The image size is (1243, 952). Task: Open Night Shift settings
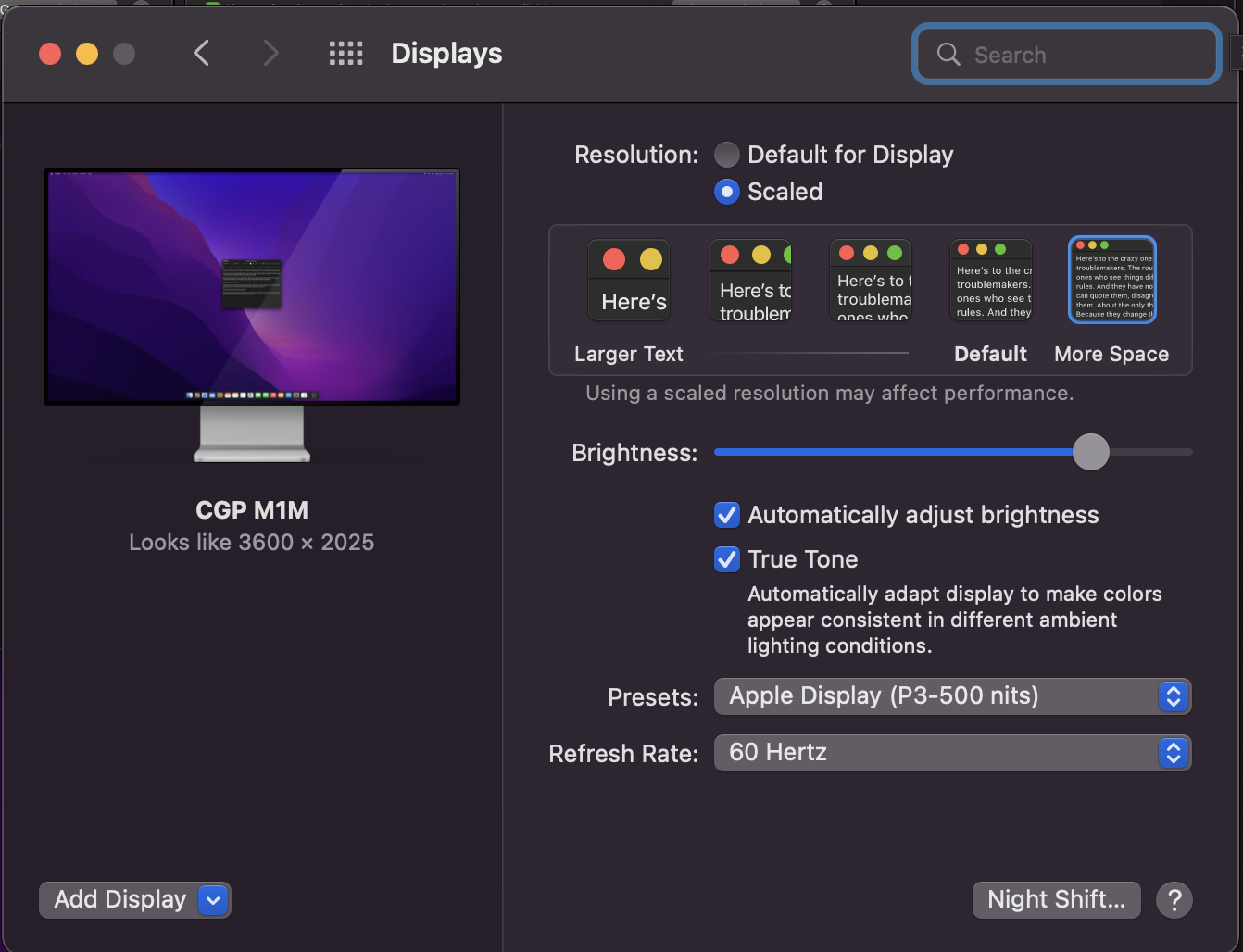[1057, 900]
